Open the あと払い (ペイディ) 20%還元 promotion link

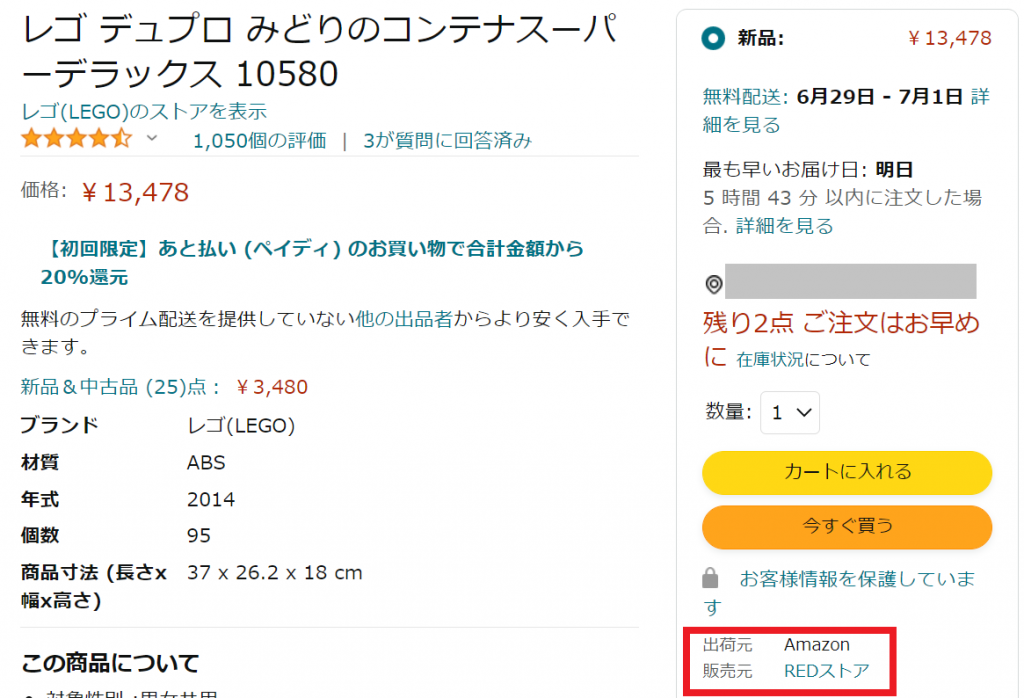coord(312,262)
